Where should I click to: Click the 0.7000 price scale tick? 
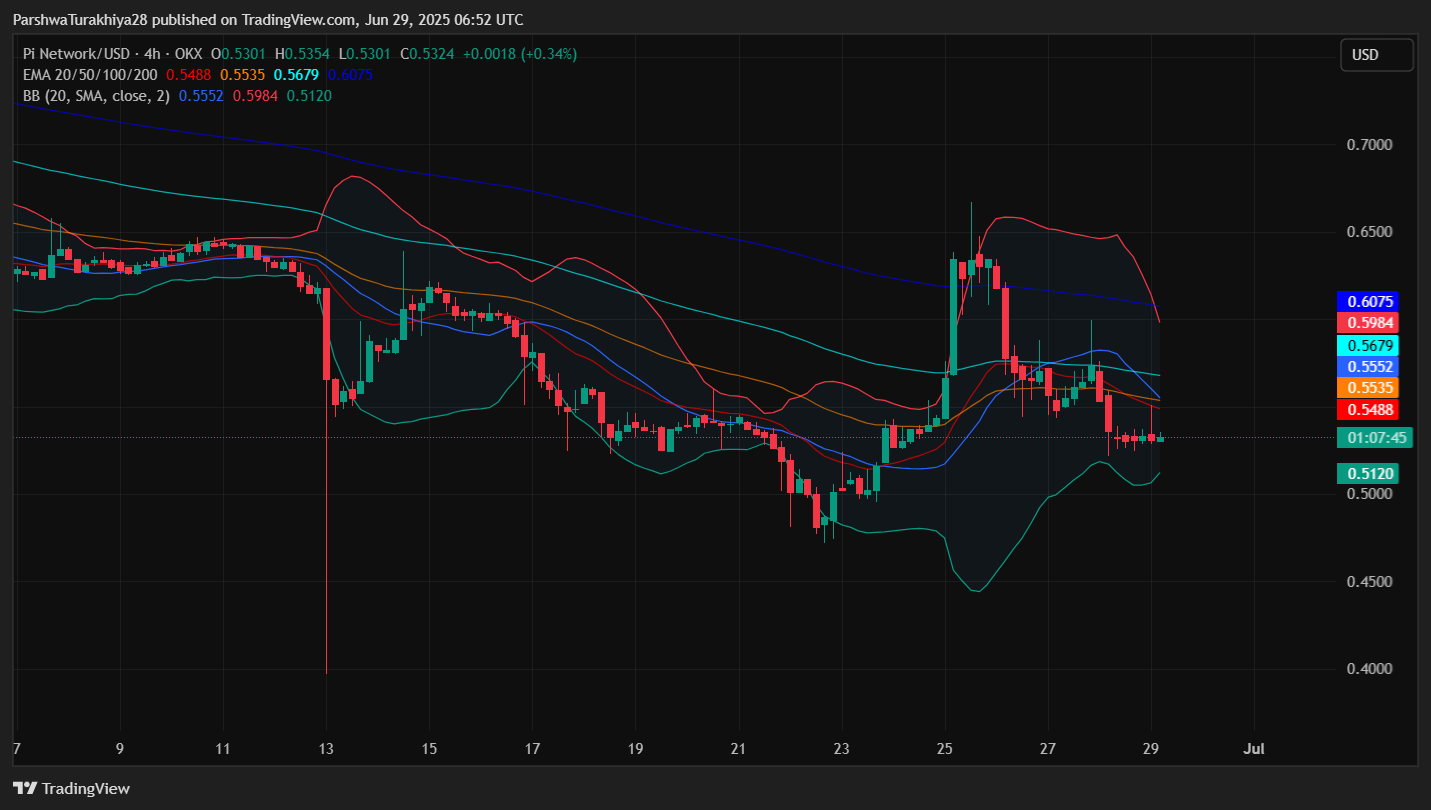pos(1369,145)
